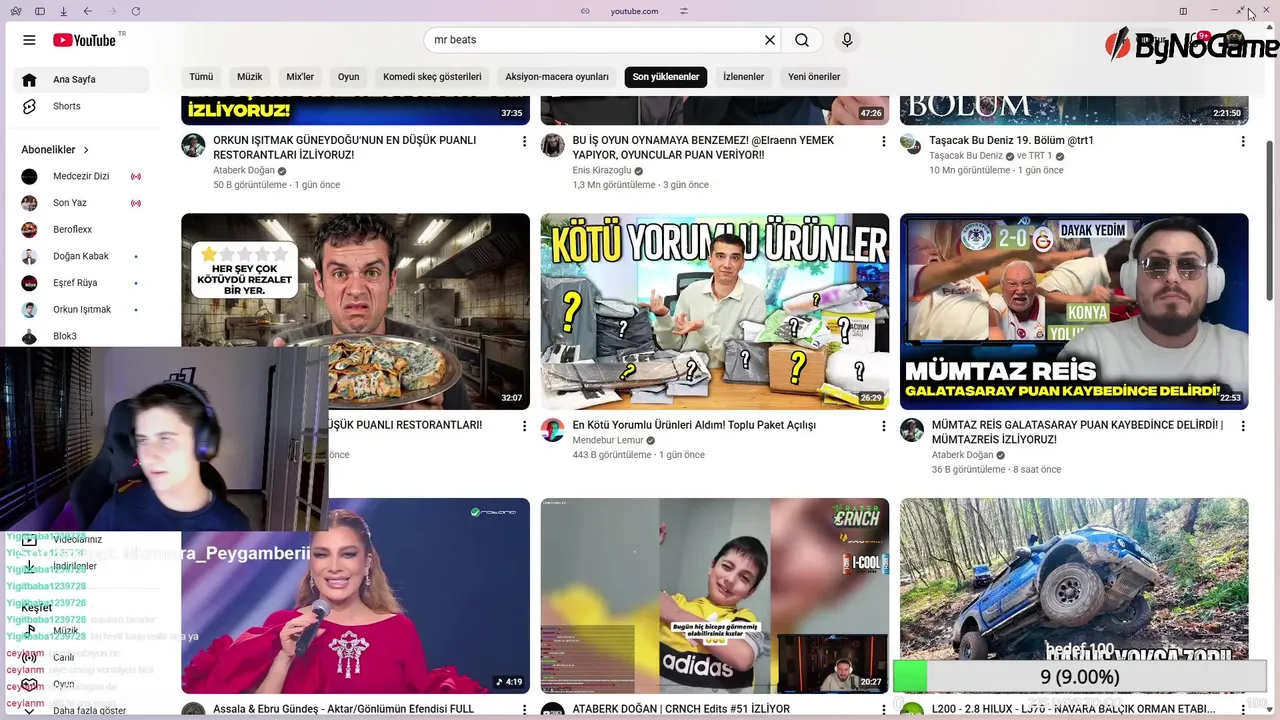Start voice search with the microphone icon
Viewport: 1280px width, 720px height.
coord(847,40)
